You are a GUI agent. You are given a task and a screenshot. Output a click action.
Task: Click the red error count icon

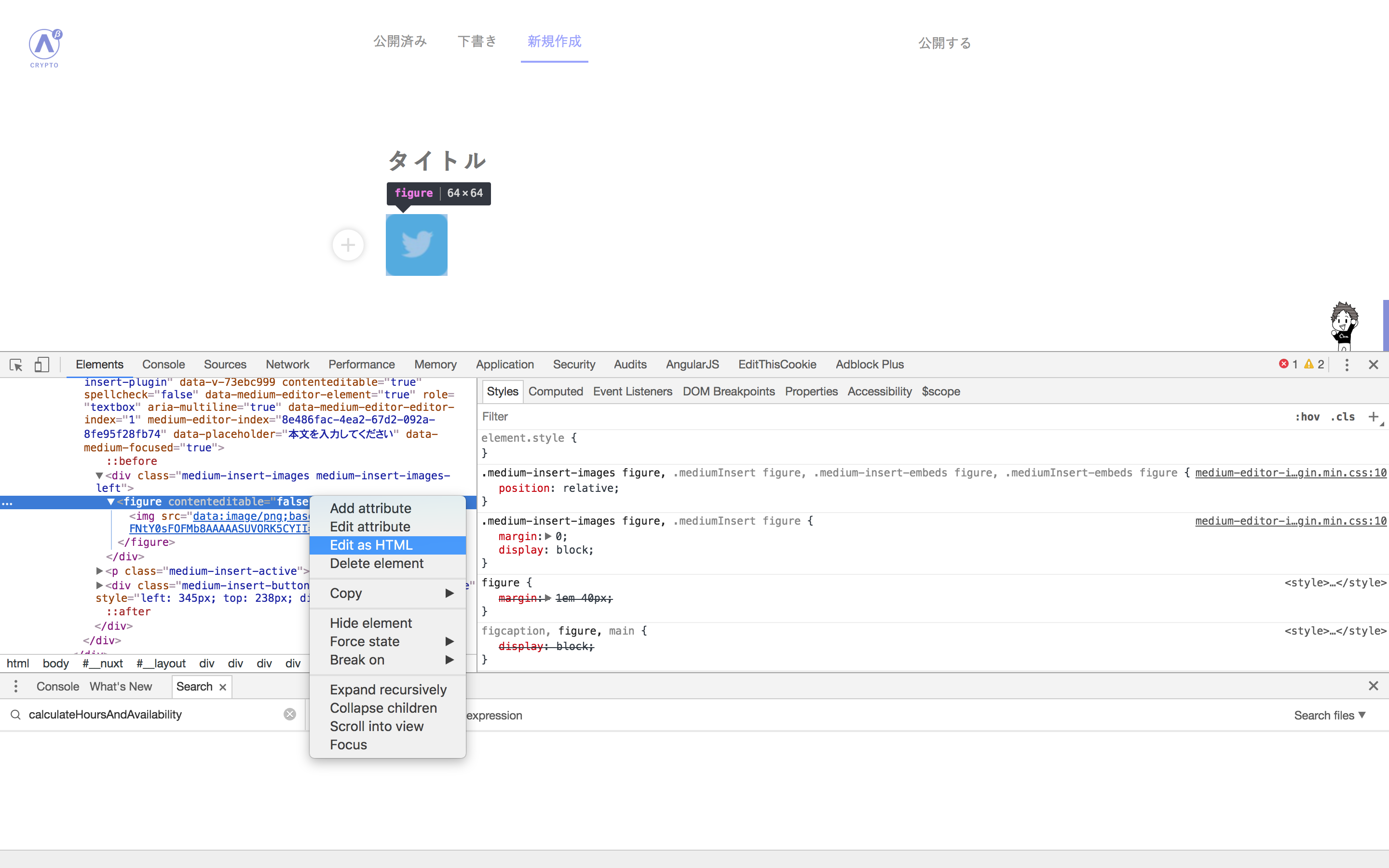(1284, 364)
